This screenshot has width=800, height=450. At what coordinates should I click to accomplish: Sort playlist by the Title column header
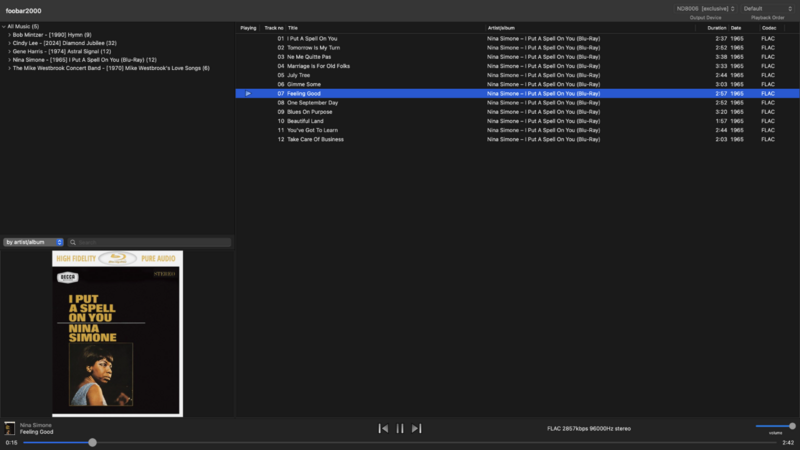(293, 28)
